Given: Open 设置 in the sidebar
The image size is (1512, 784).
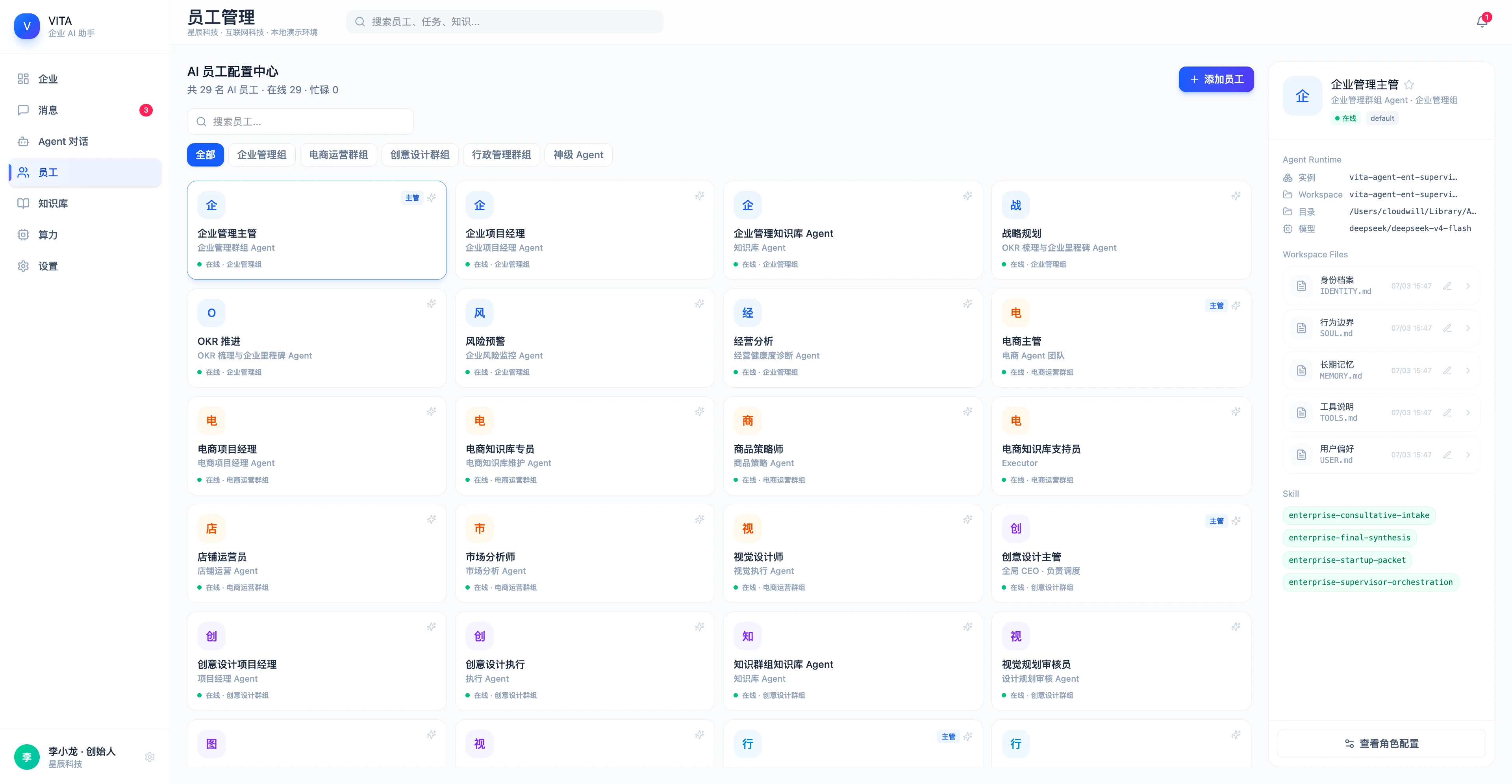Looking at the screenshot, I should click(x=85, y=266).
